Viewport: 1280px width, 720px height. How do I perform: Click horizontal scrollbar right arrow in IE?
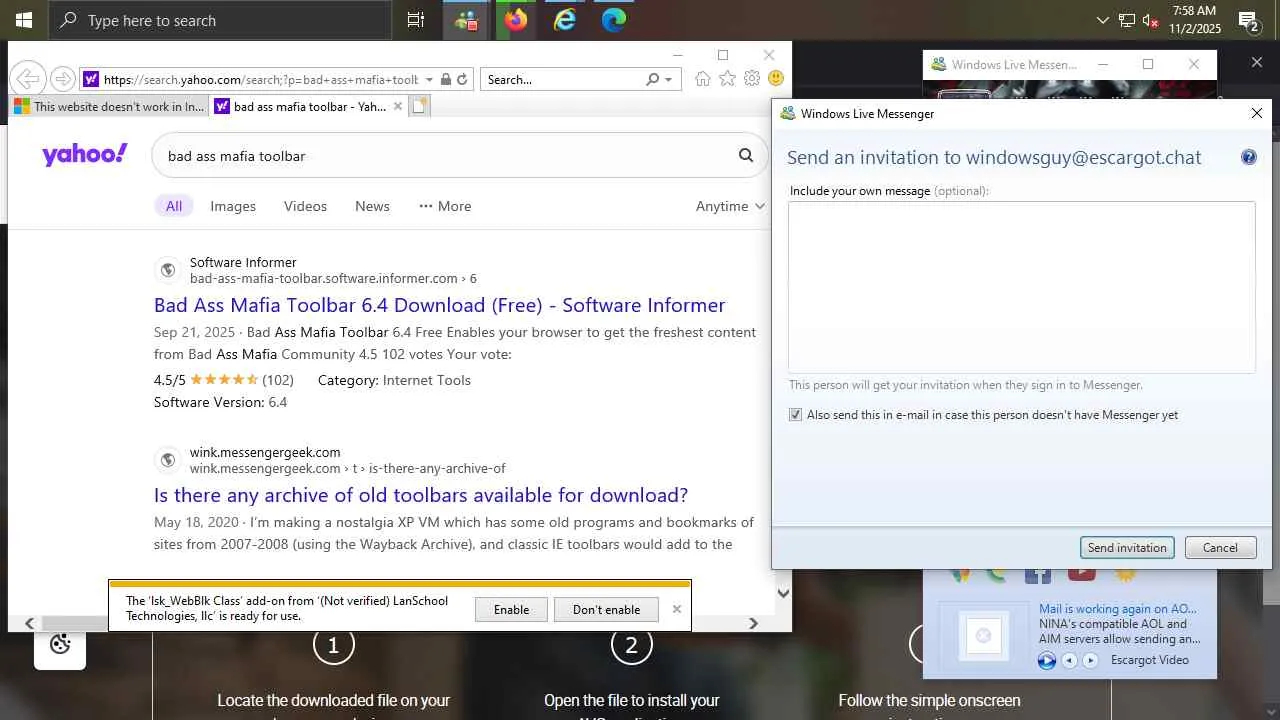(753, 623)
